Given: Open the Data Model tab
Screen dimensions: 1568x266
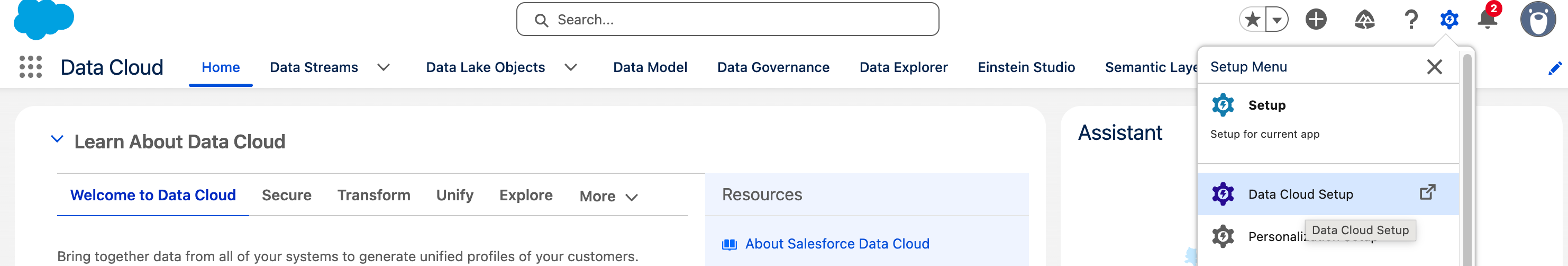Looking at the screenshot, I should click(x=650, y=67).
